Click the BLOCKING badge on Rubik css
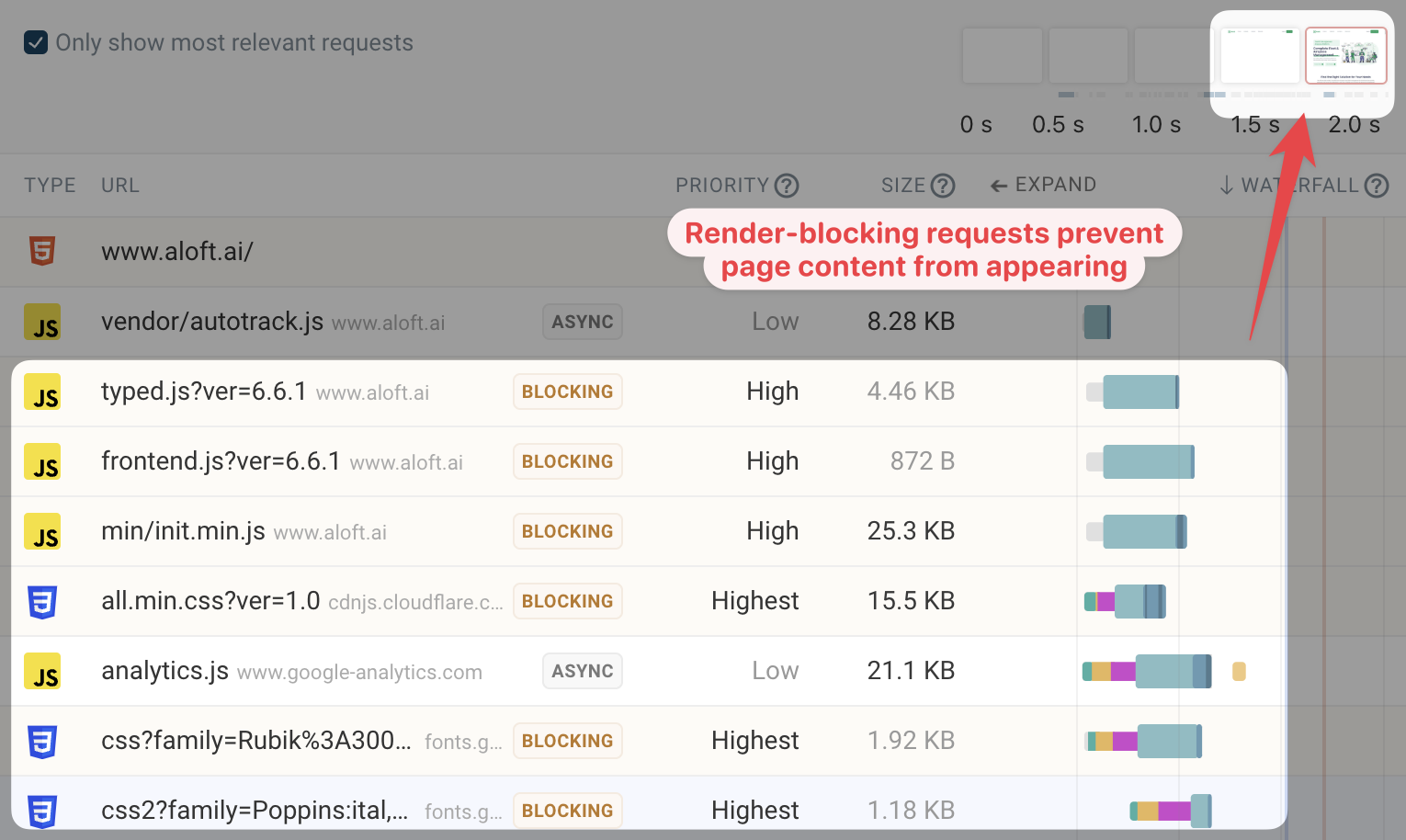The image size is (1406, 840). (568, 741)
